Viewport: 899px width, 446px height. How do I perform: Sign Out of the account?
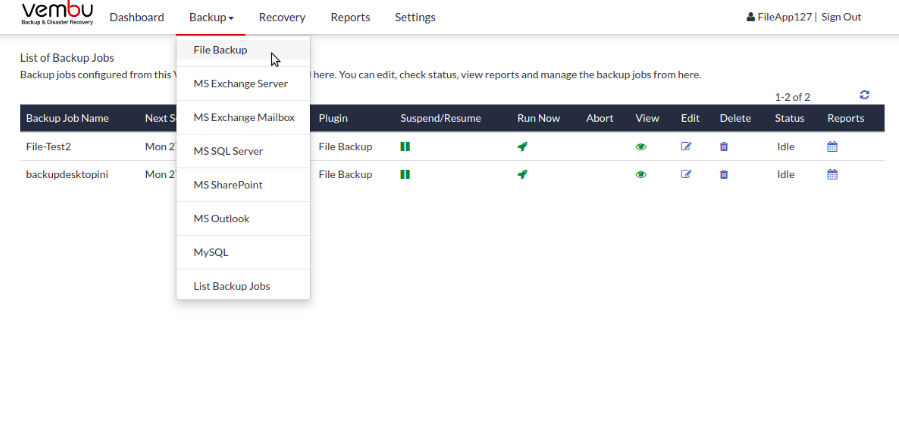click(x=841, y=17)
